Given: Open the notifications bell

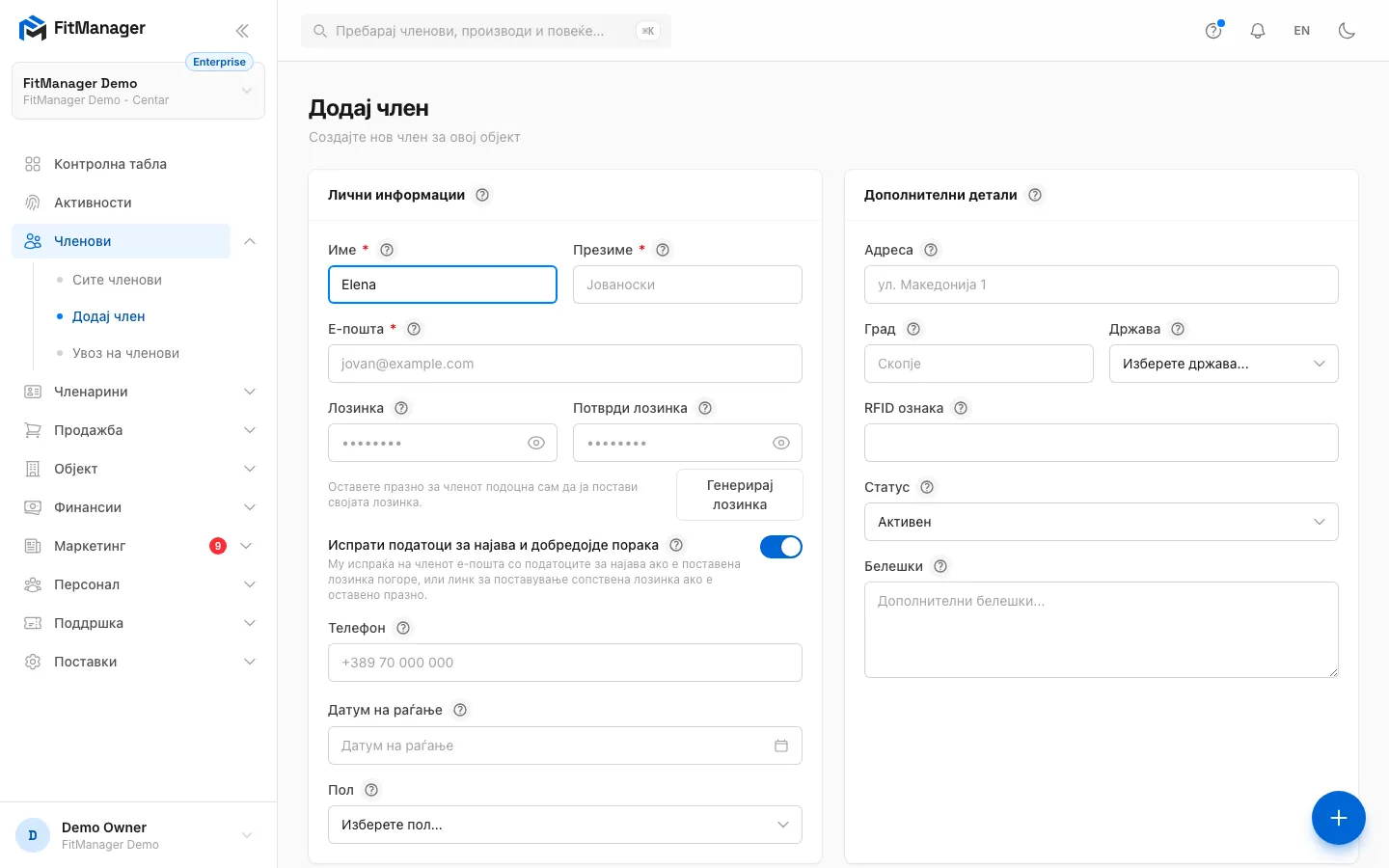Looking at the screenshot, I should coord(1258,31).
